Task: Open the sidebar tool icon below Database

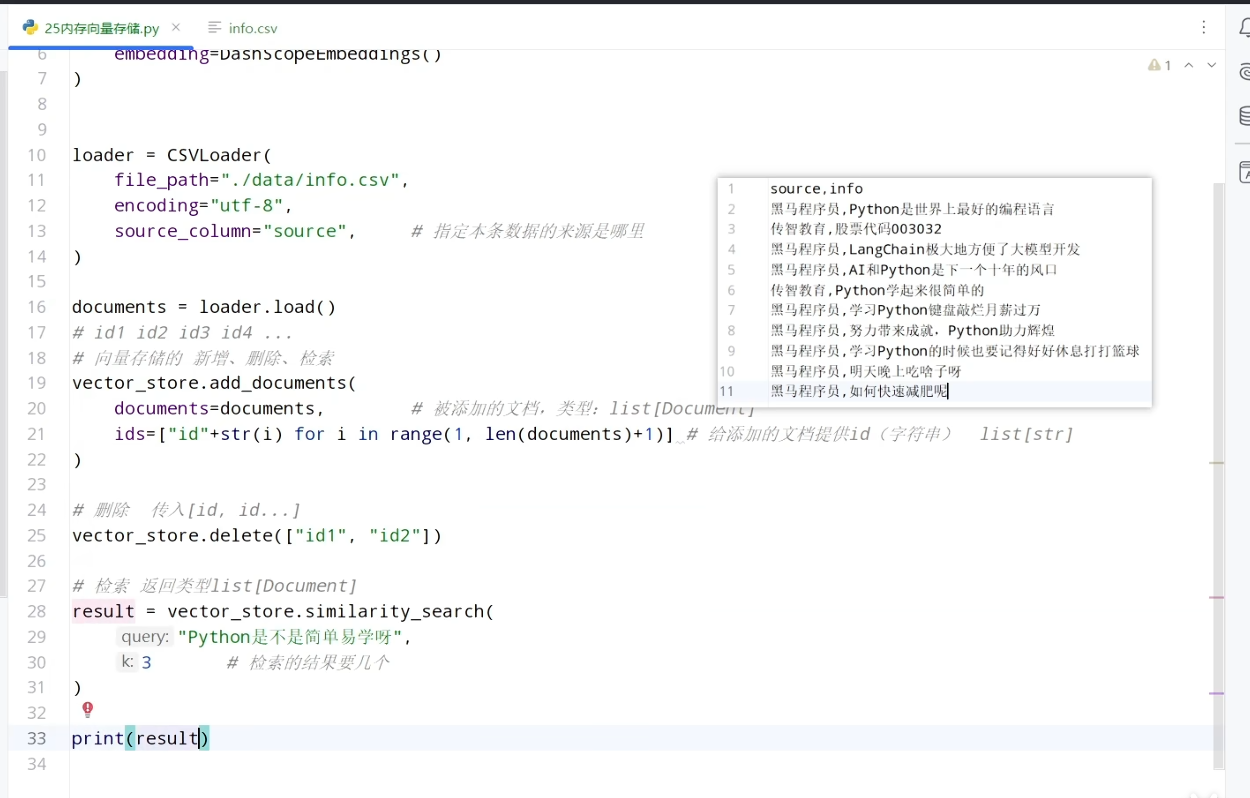Action: point(1244,172)
